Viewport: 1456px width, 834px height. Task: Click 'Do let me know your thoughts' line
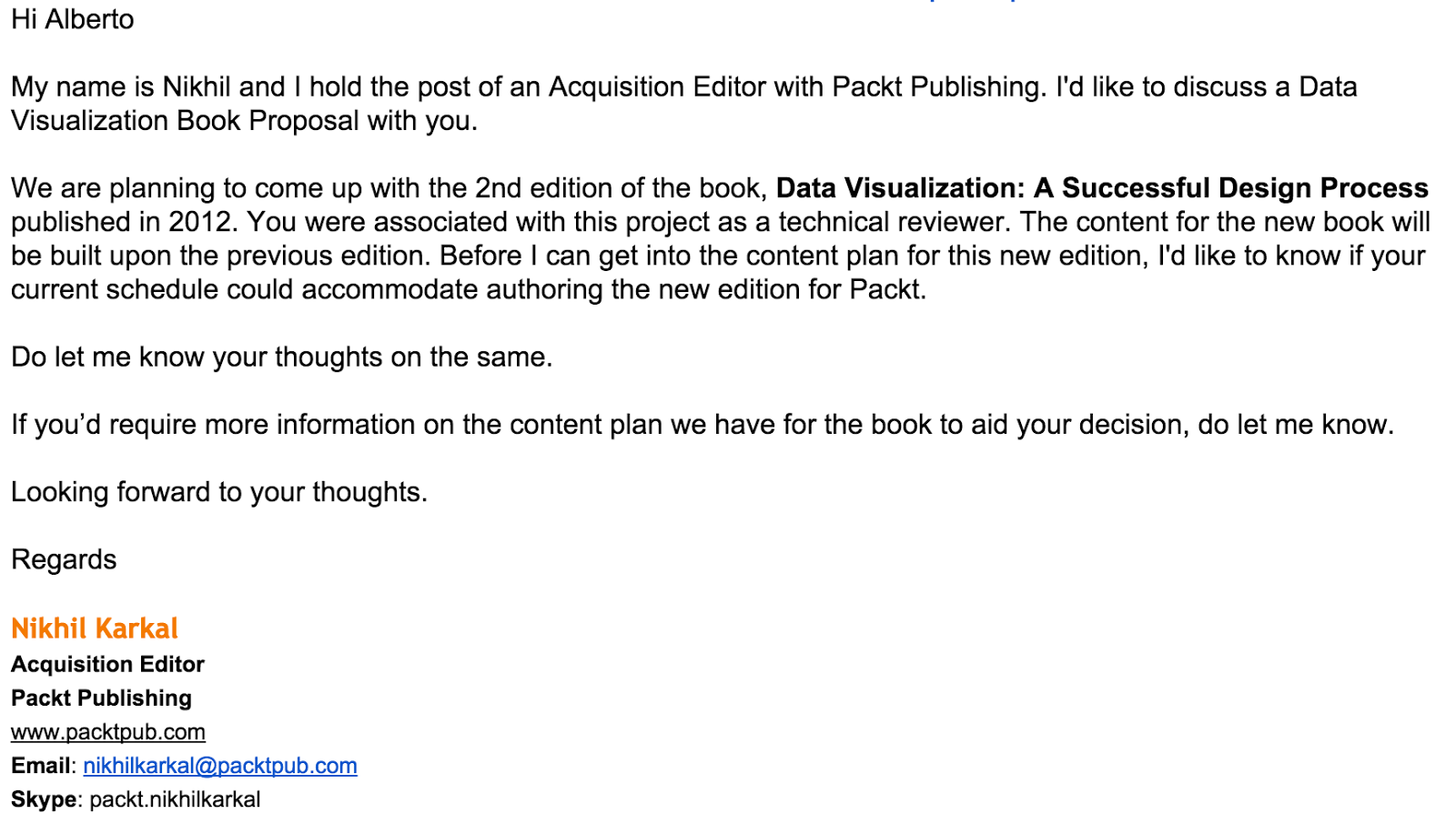click(282, 357)
